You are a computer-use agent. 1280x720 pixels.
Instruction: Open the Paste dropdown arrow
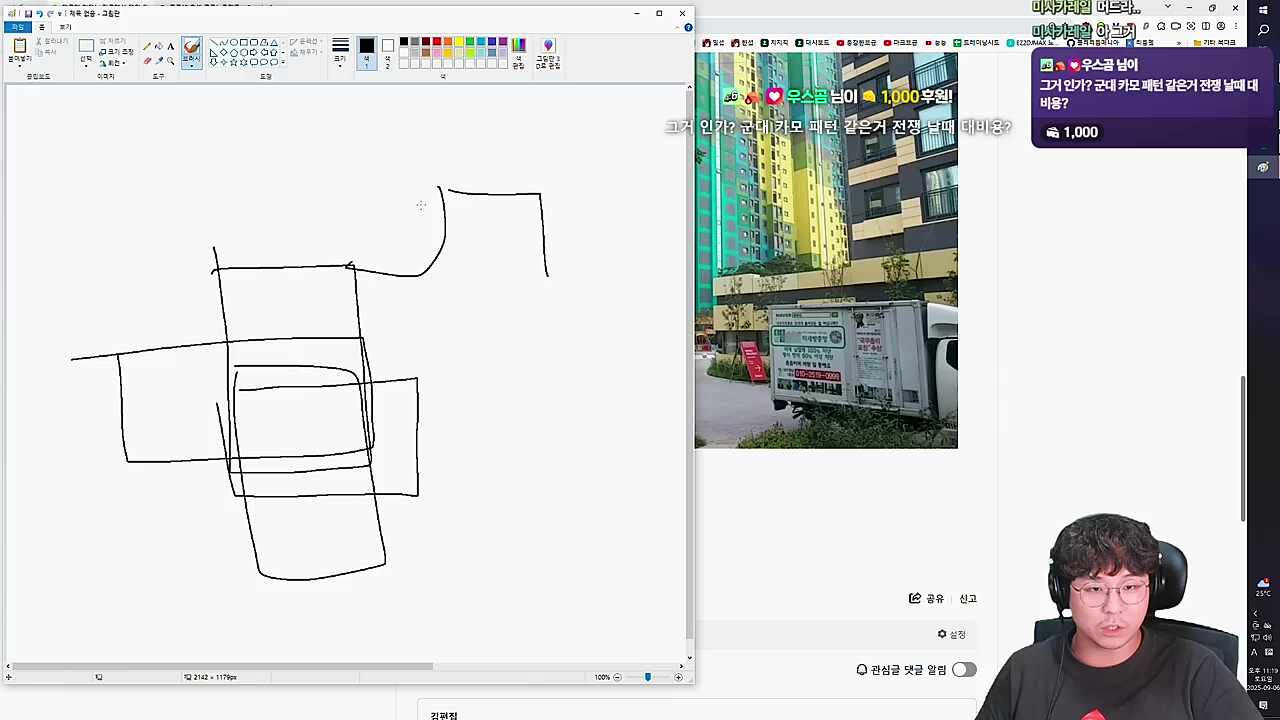pos(19,63)
